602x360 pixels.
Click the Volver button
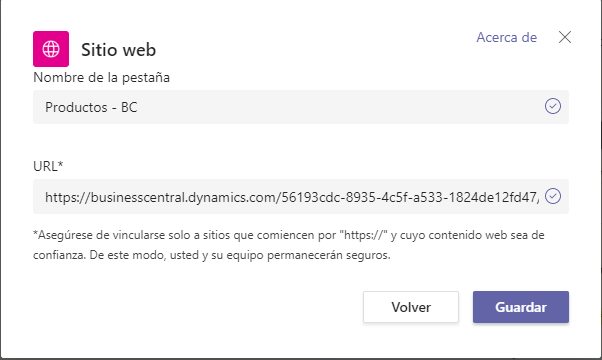click(411, 307)
